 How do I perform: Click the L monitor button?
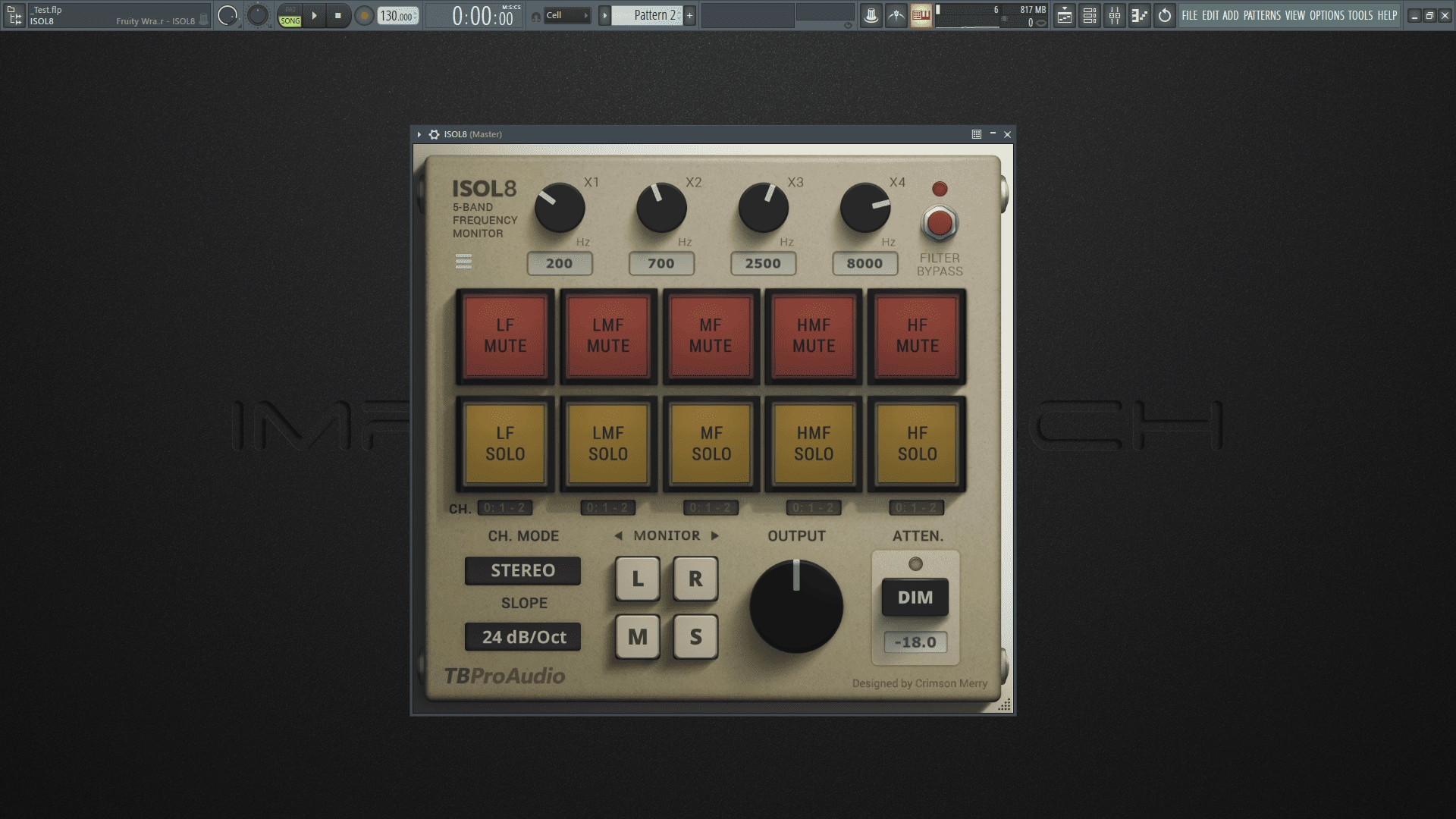pyautogui.click(x=637, y=579)
